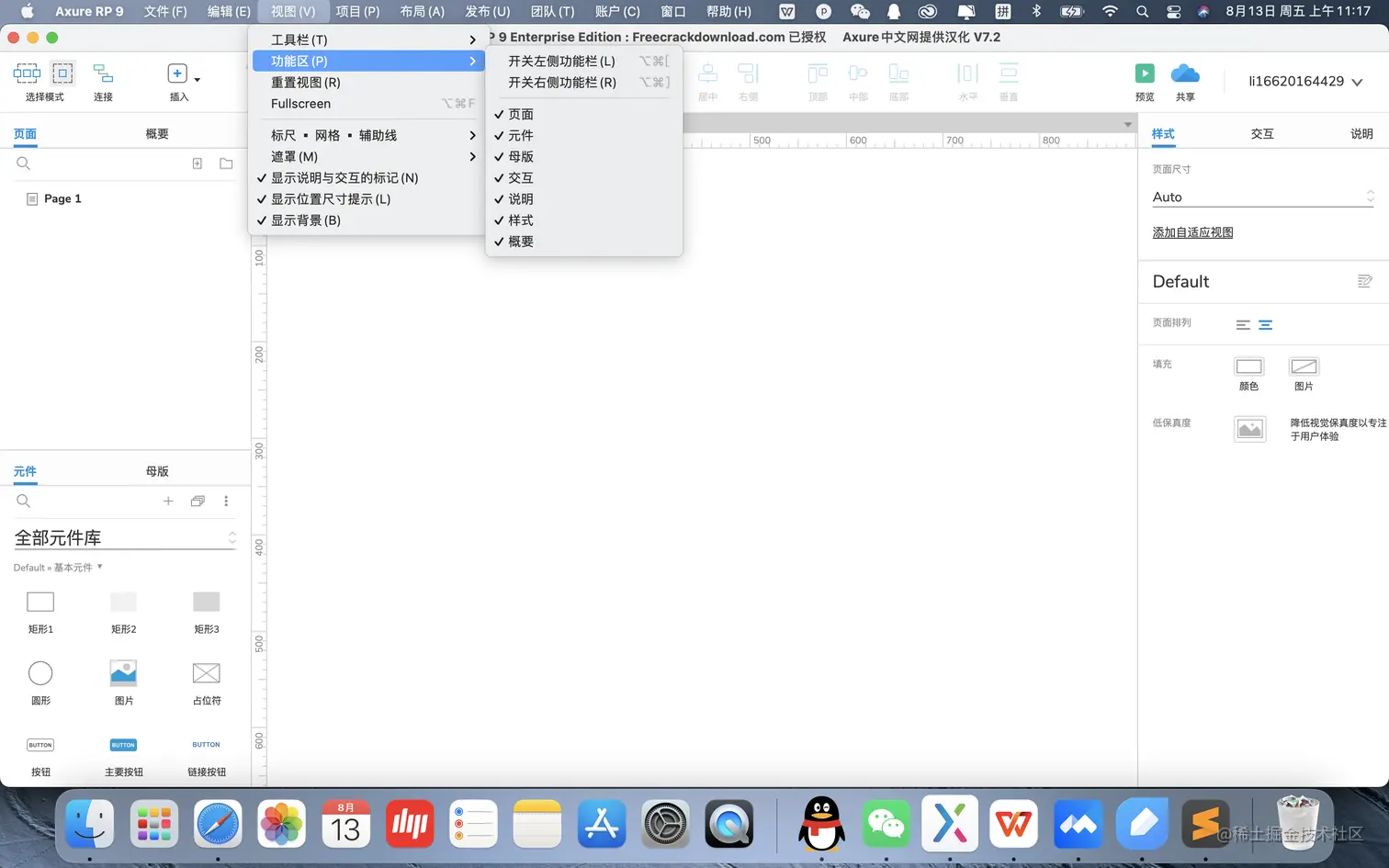This screenshot has width=1389, height=868.
Task: Open the 文件 (F) menu
Action: pos(165,11)
